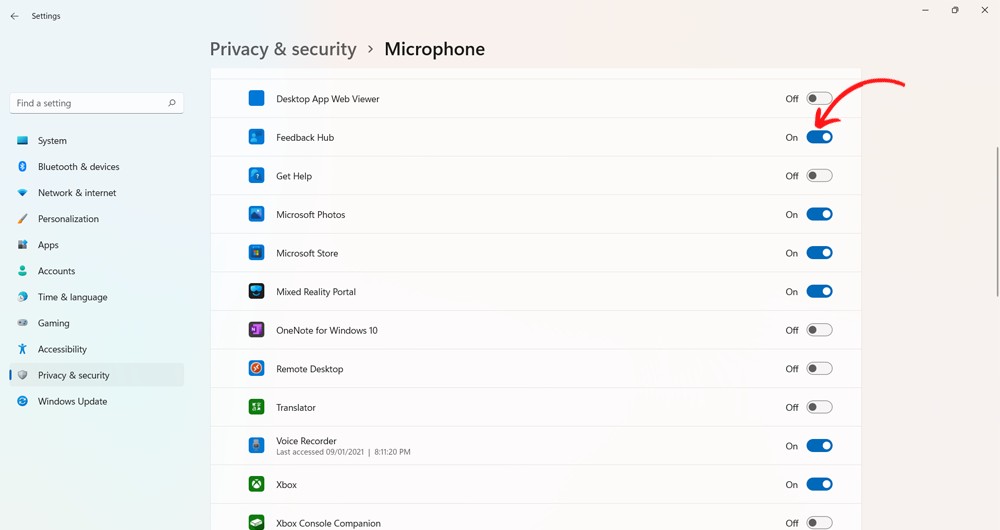This screenshot has width=1000, height=530.
Task: Click the System monitor icon in sidebar
Action: pyautogui.click(x=22, y=140)
